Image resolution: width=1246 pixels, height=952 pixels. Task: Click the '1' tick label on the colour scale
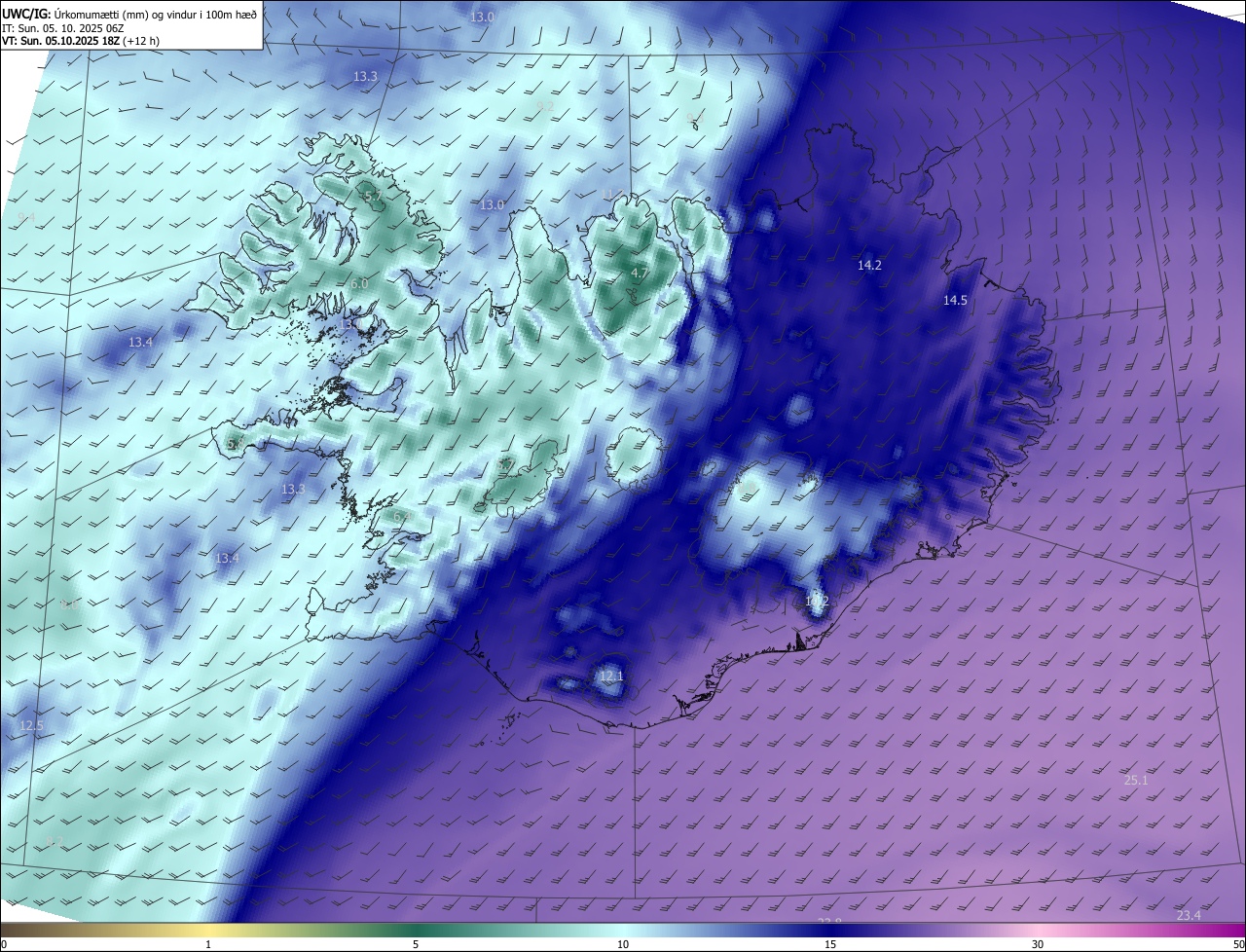[208, 945]
